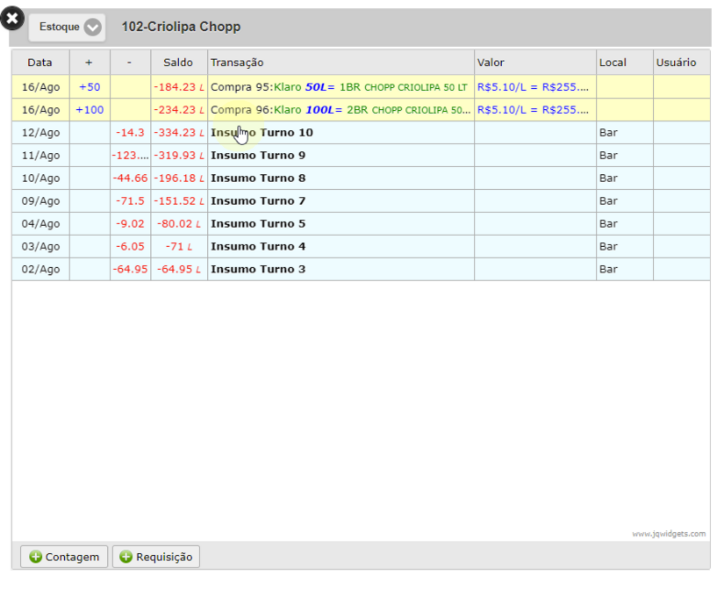
Task: Click the +100 quantity cell
Action: [90, 110]
